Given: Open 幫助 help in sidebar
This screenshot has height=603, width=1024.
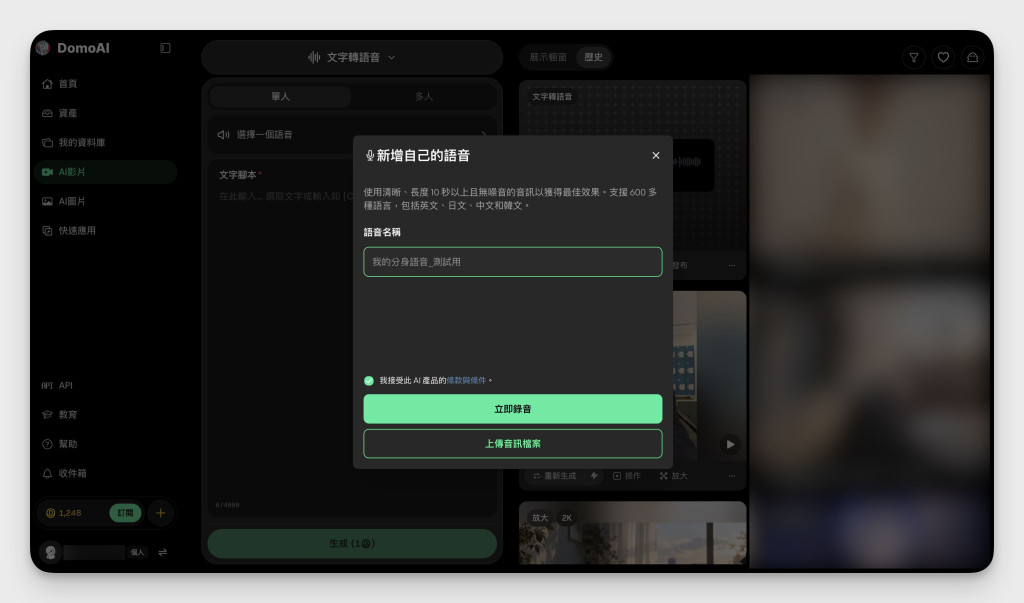Looking at the screenshot, I should point(104,444).
